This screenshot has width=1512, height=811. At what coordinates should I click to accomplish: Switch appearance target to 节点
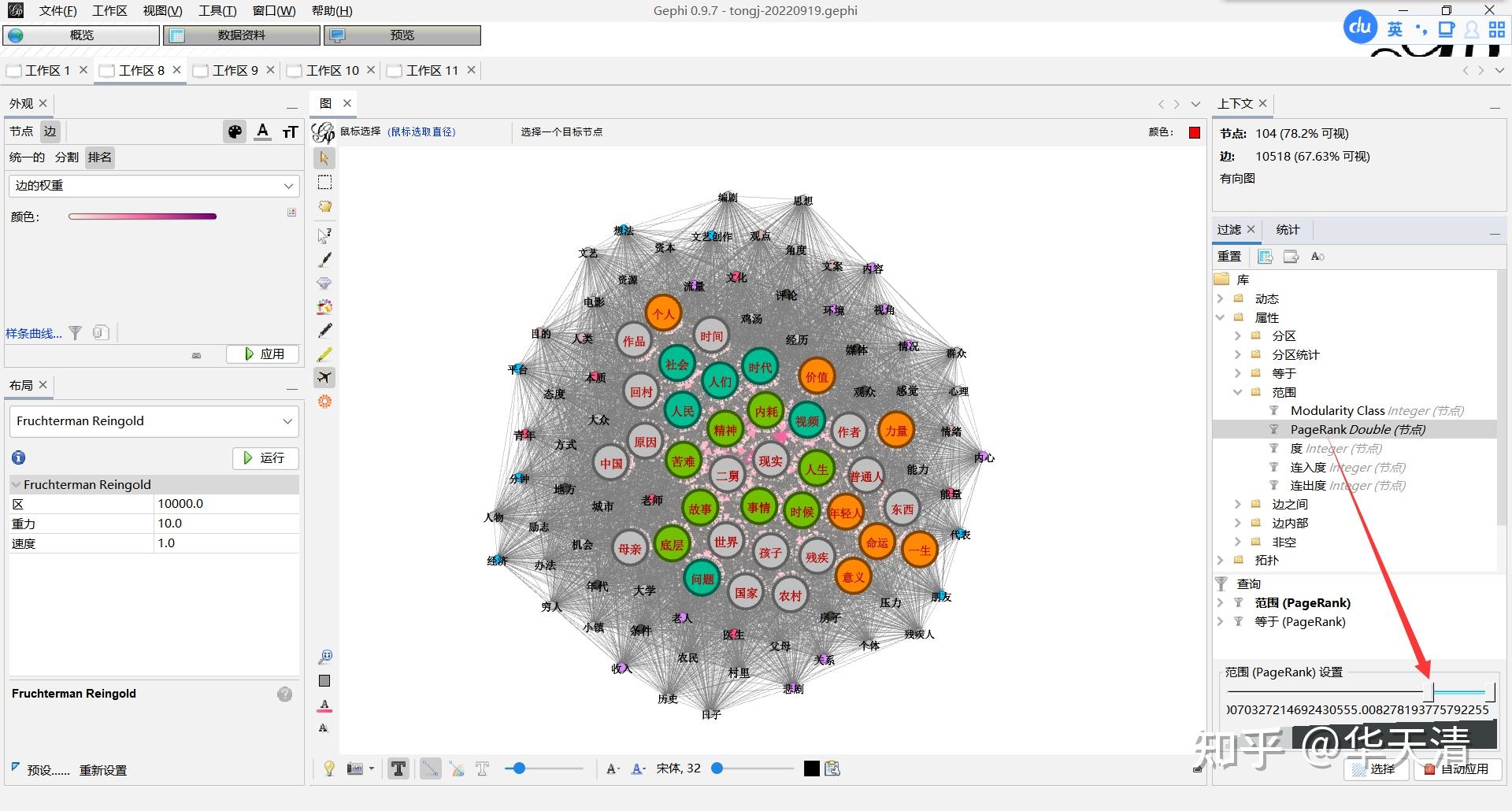pos(21,131)
